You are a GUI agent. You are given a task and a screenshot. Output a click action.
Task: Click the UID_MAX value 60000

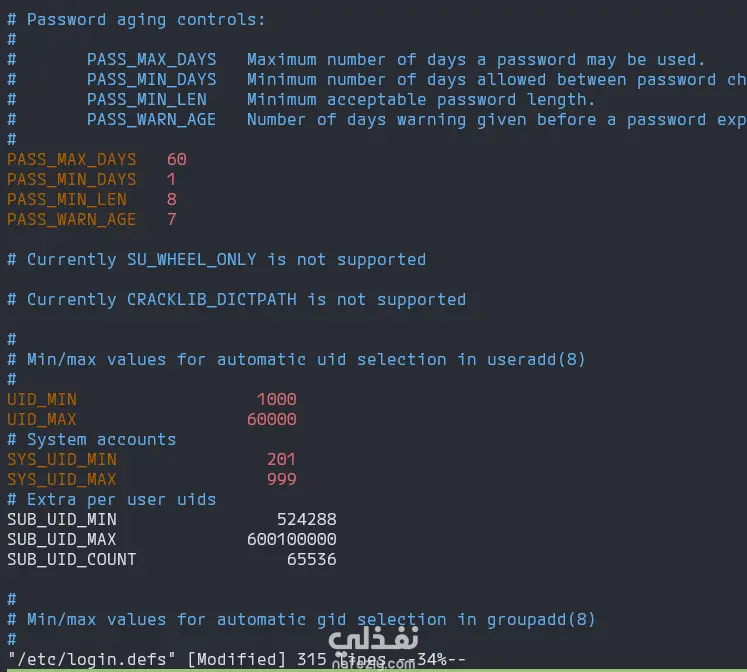click(x=271, y=419)
